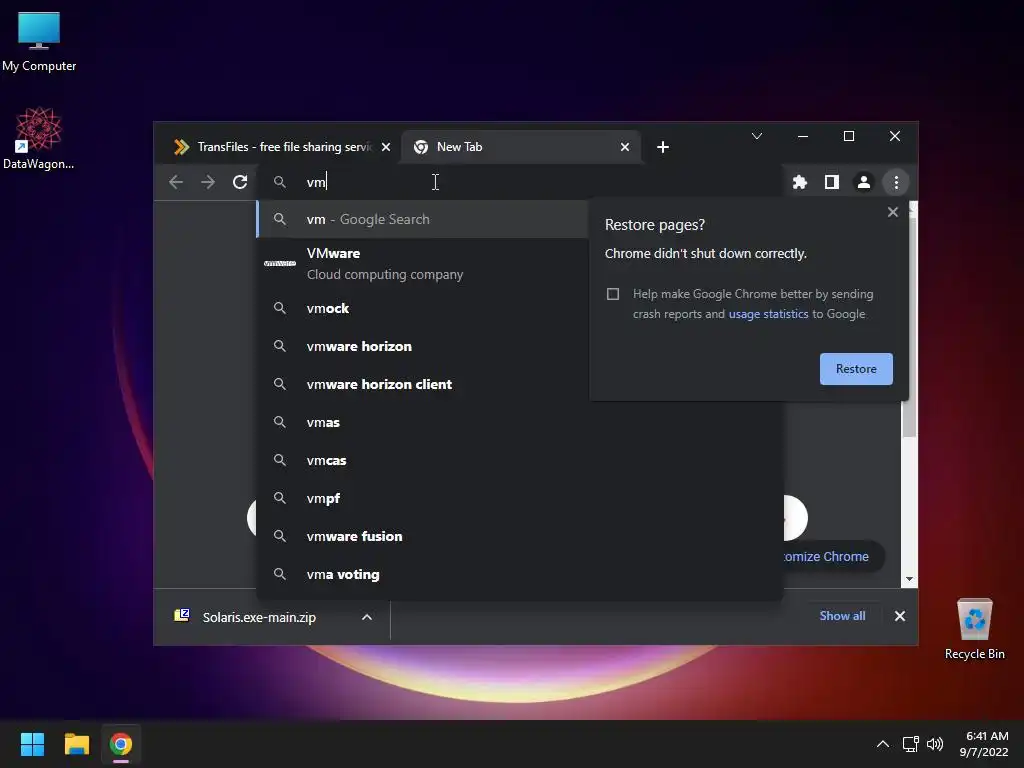Close the New Tab tab
The height and width of the screenshot is (768, 1024).
click(x=624, y=147)
